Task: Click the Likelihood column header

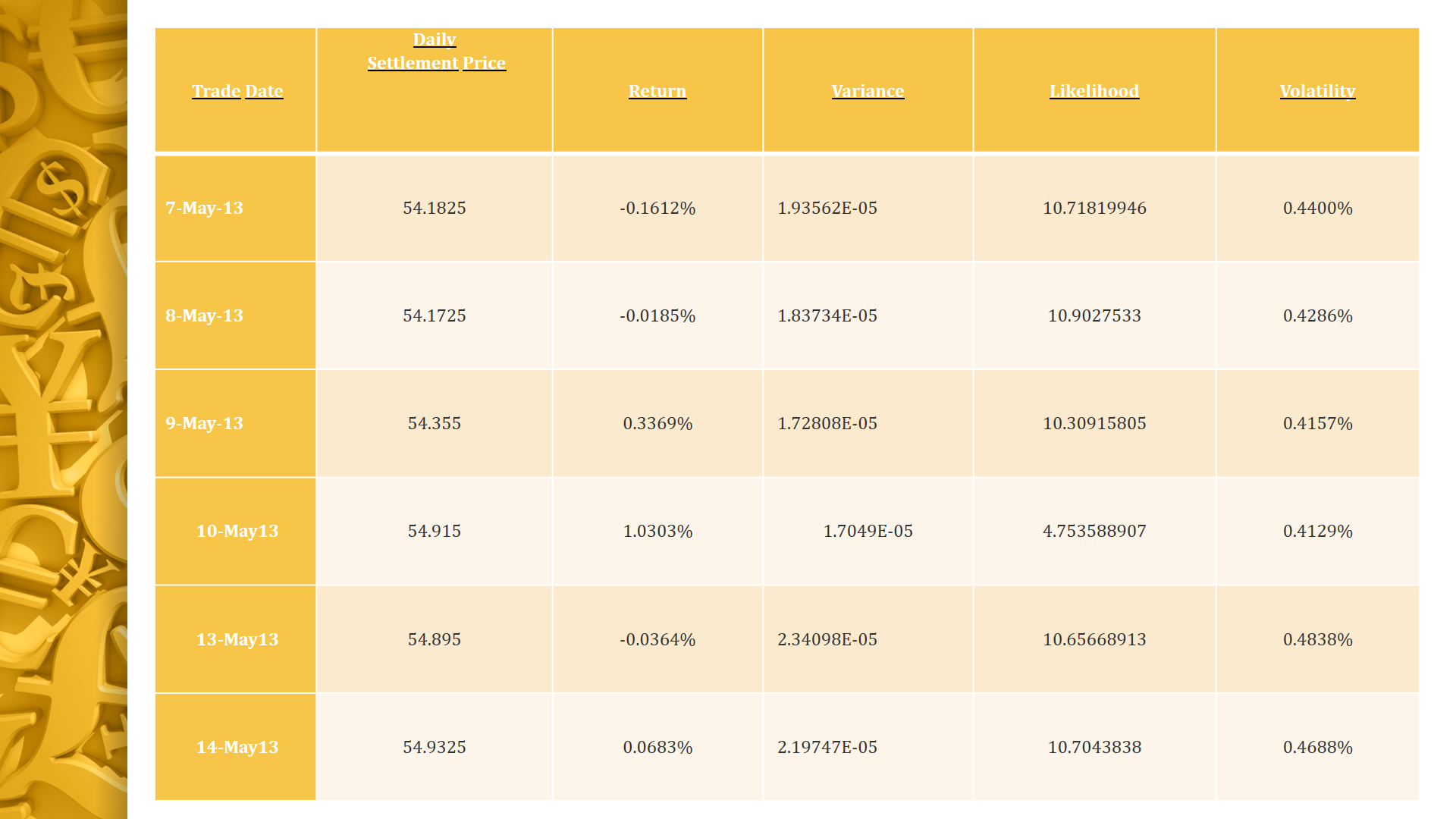Action: [1094, 91]
